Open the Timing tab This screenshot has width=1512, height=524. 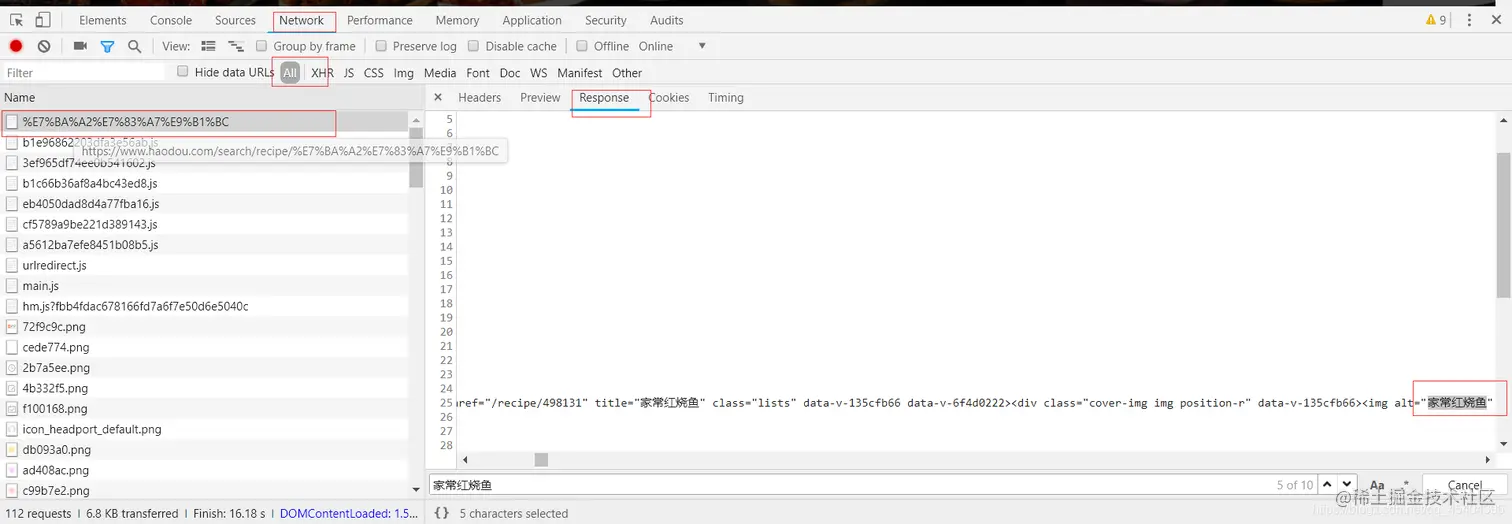(726, 98)
